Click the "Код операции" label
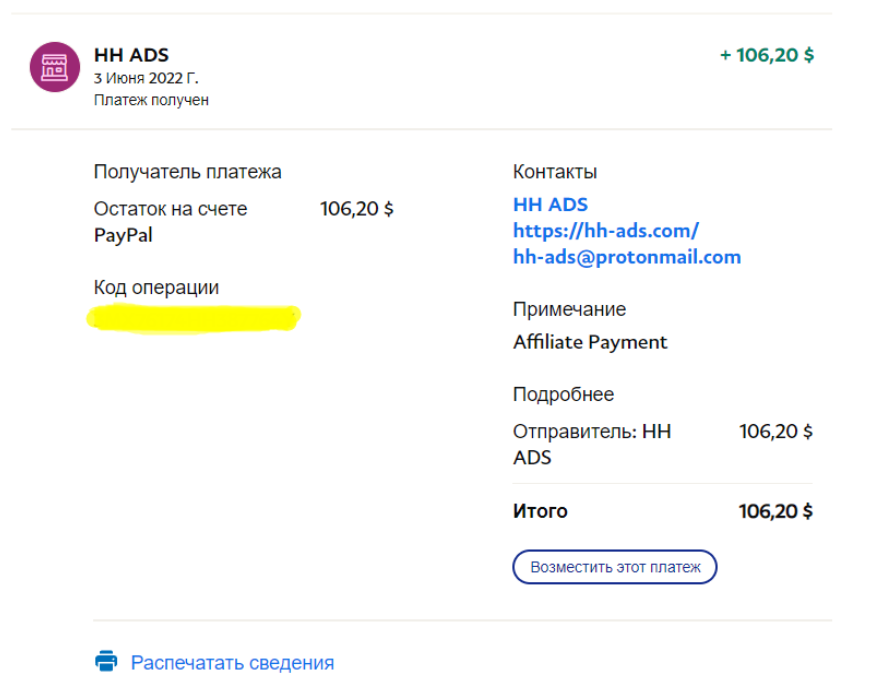Image resolution: width=887 pixels, height=692 pixels. point(156,288)
